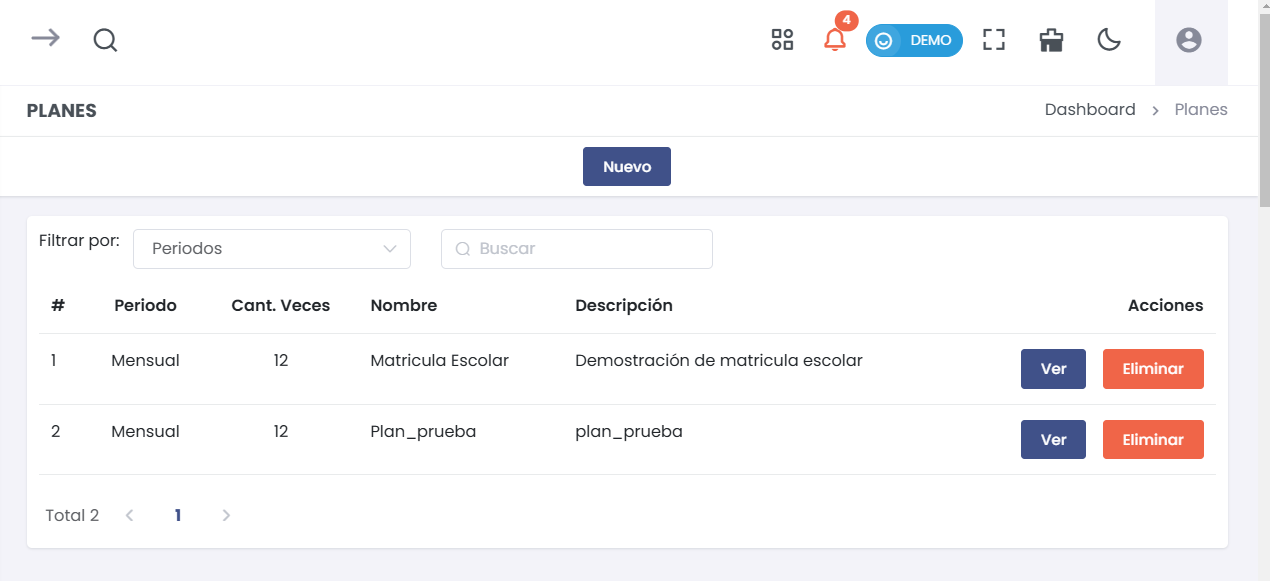Toggle the DEMO switch
The image size is (1270, 581).
(914, 41)
